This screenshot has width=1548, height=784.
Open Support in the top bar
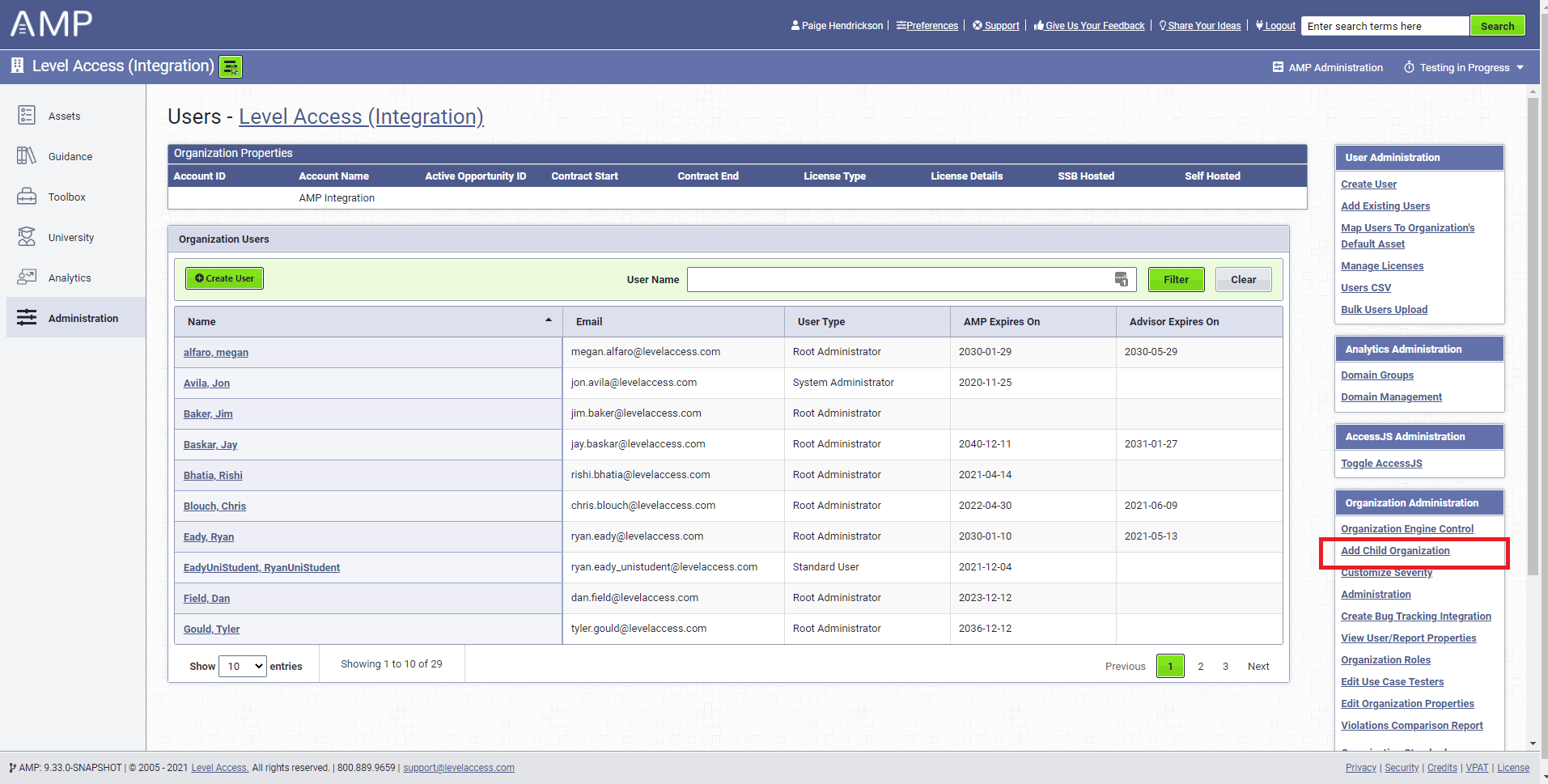pos(996,26)
